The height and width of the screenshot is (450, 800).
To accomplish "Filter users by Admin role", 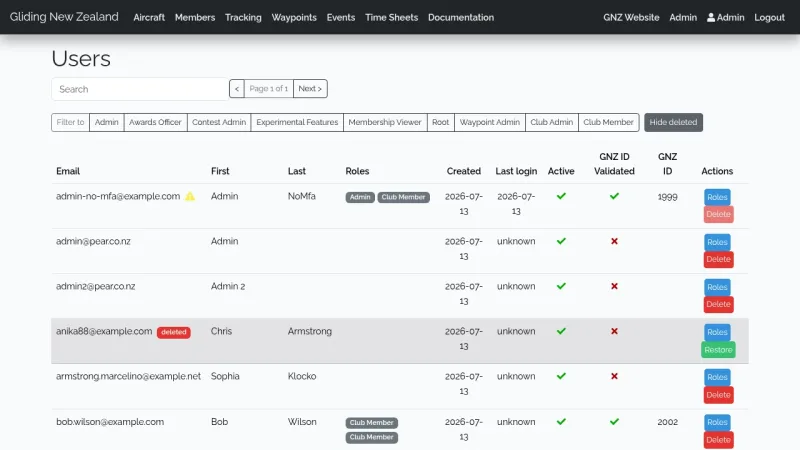I will [107, 122].
